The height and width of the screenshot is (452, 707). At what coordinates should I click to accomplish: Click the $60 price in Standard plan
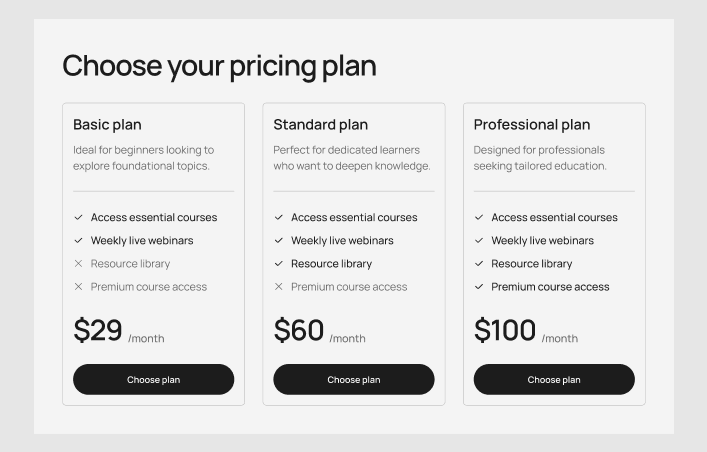299,331
